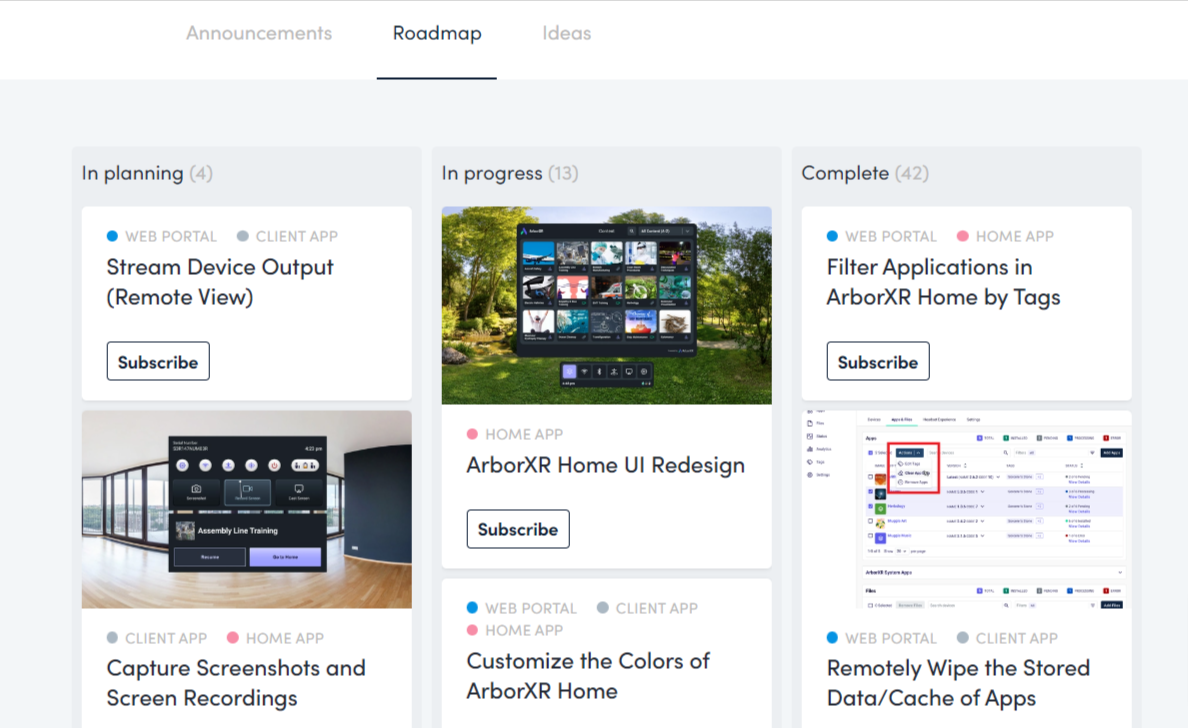
Task: View Capture Screenshots card preview image
Action: coord(247,509)
